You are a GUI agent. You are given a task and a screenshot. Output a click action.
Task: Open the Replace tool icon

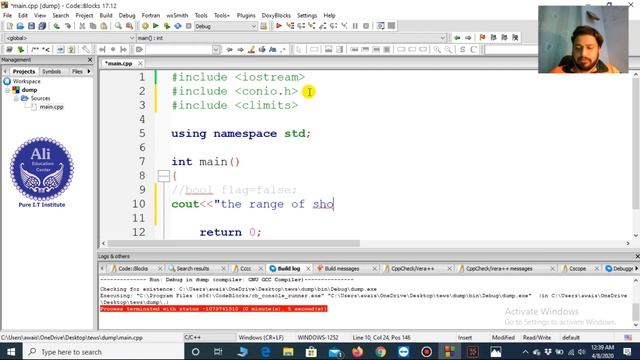coord(129,26)
